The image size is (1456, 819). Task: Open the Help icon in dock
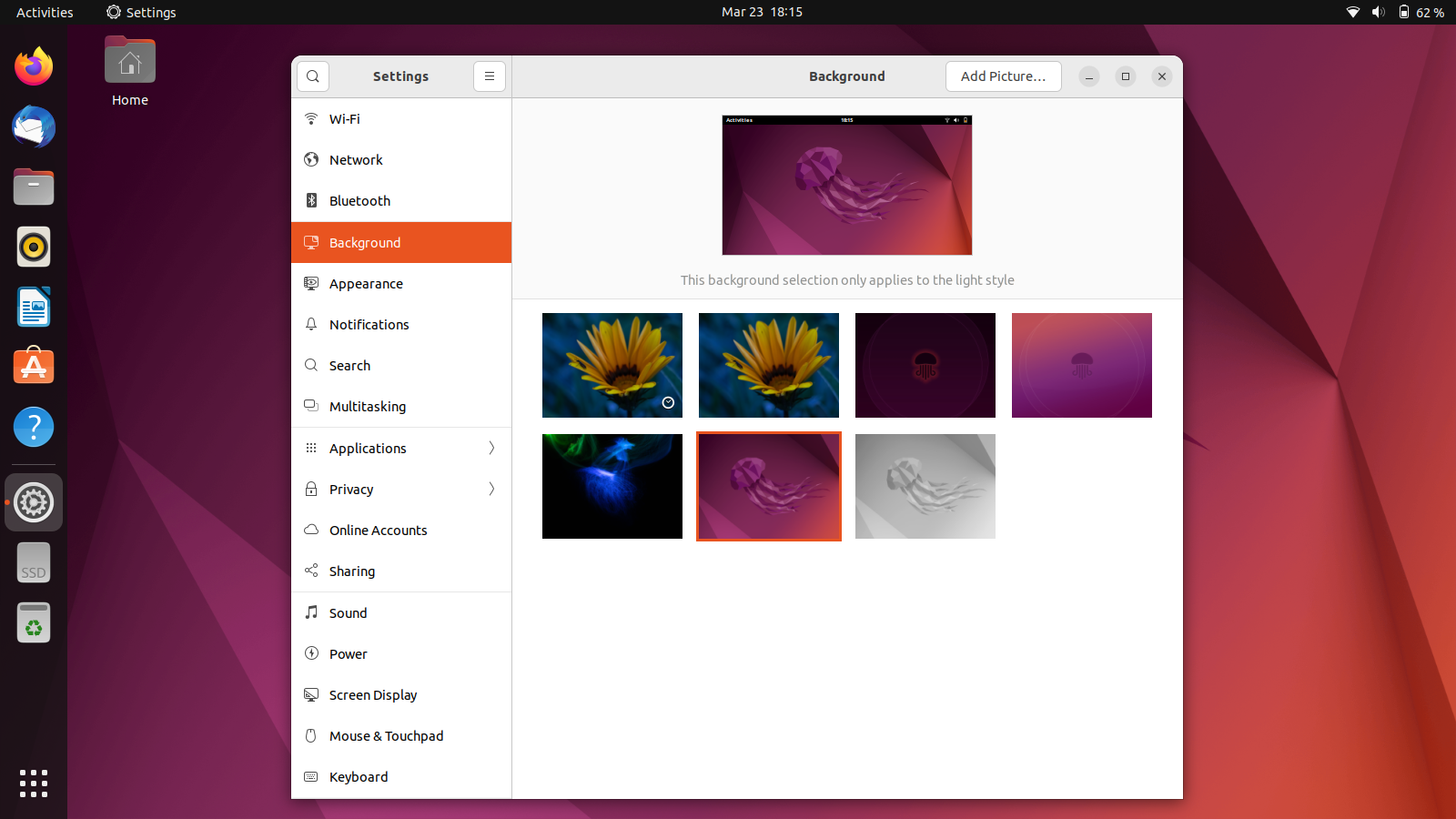pyautogui.click(x=34, y=427)
